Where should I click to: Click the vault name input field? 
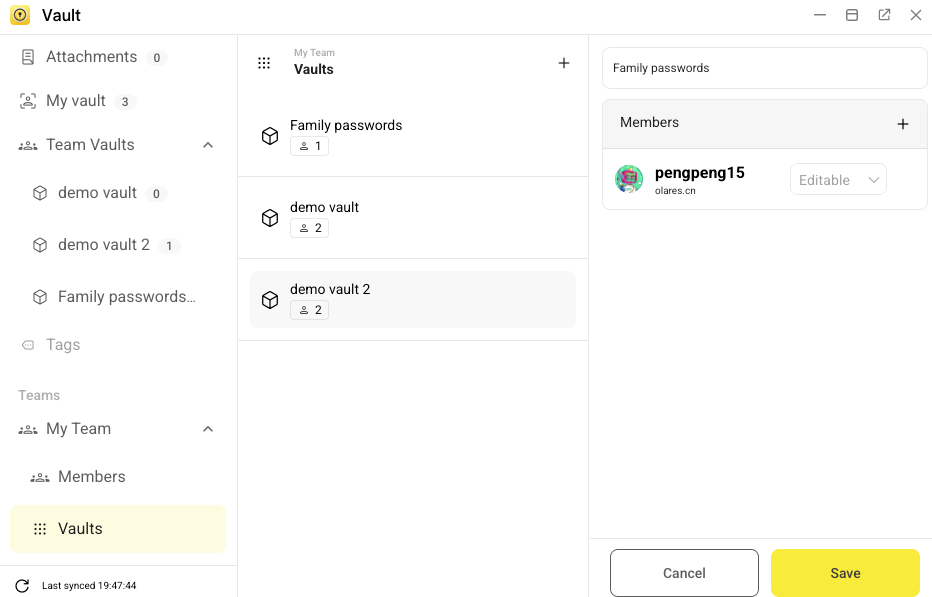[764, 68]
